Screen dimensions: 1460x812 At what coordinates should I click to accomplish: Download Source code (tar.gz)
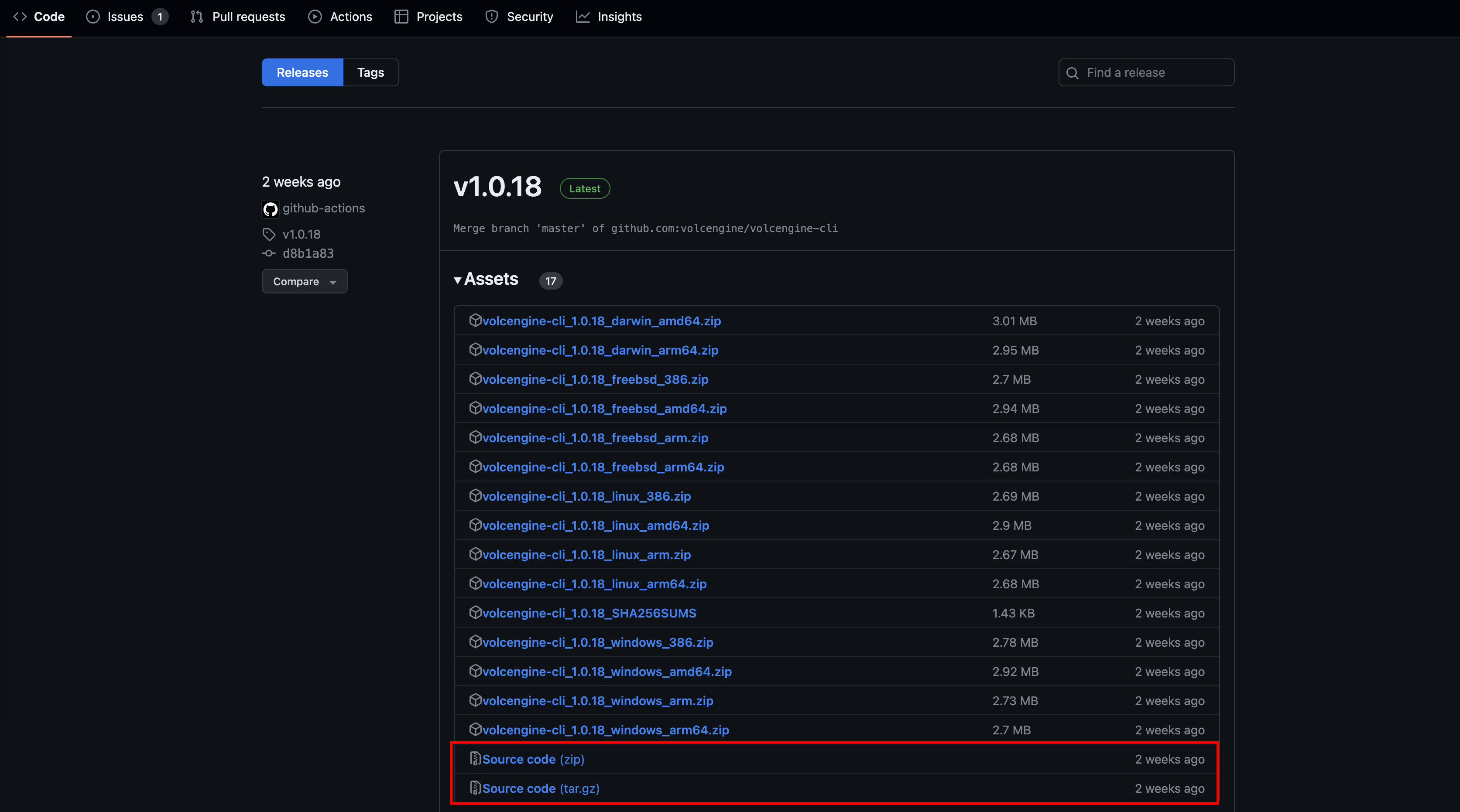[x=541, y=789]
